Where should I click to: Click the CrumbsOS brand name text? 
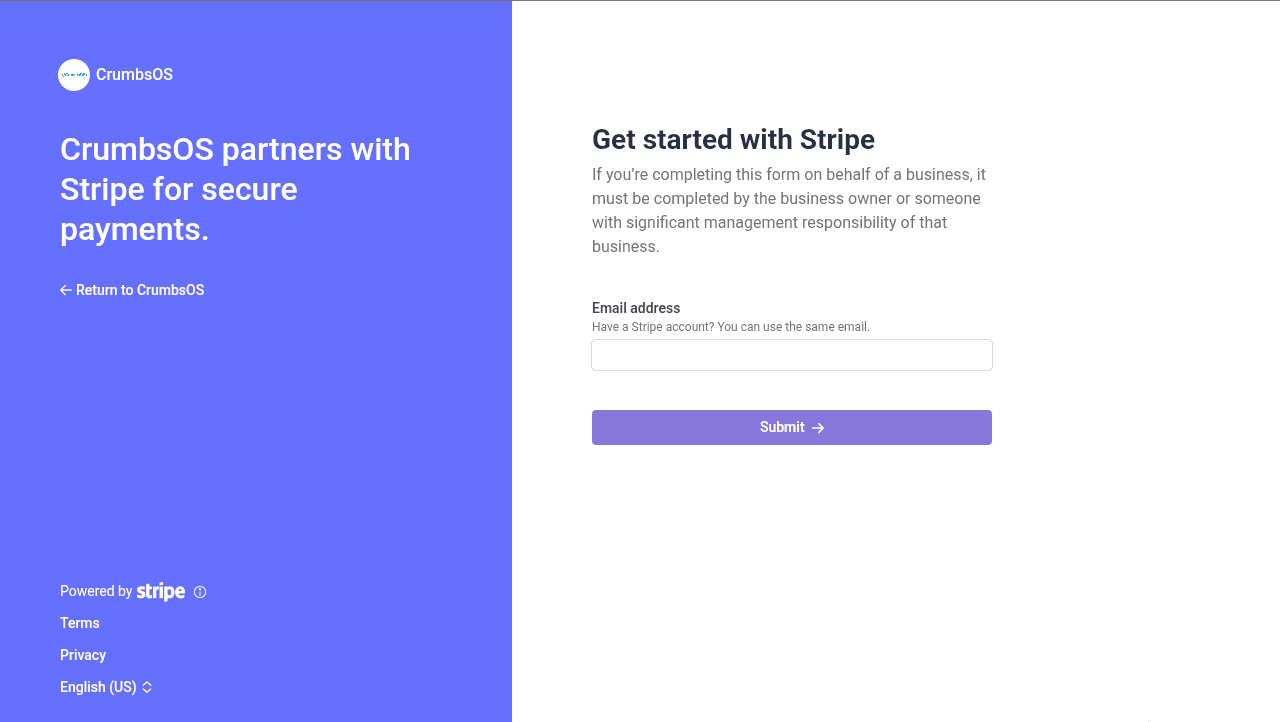(x=134, y=75)
